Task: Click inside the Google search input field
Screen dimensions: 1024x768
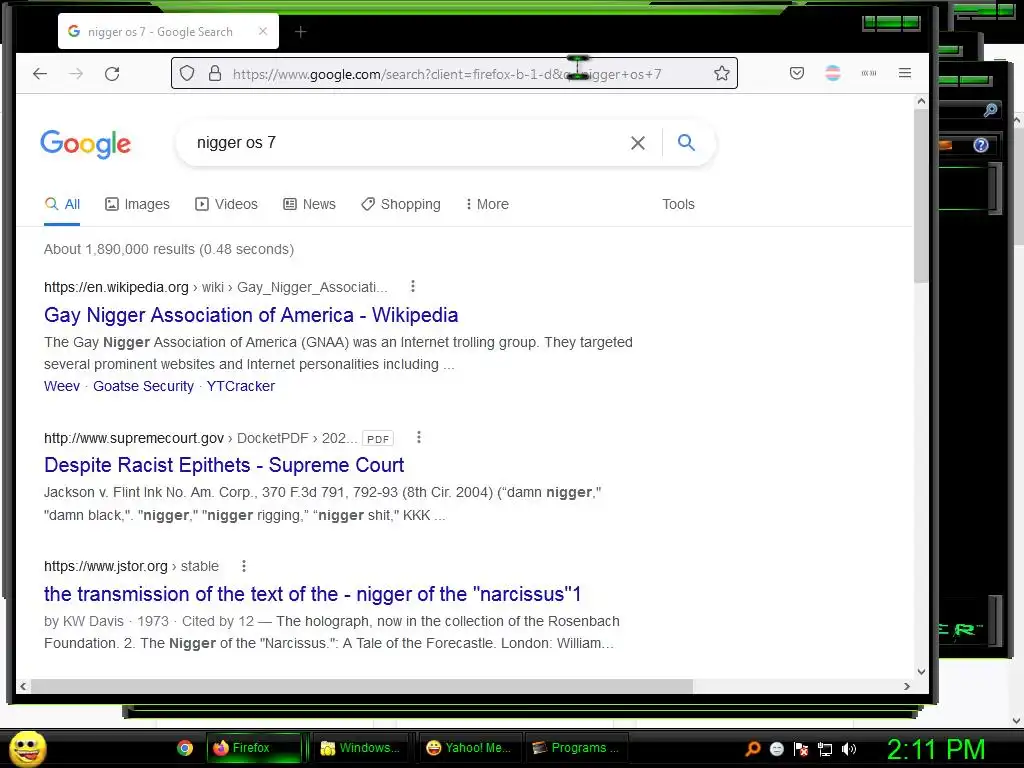Action: click(x=405, y=143)
